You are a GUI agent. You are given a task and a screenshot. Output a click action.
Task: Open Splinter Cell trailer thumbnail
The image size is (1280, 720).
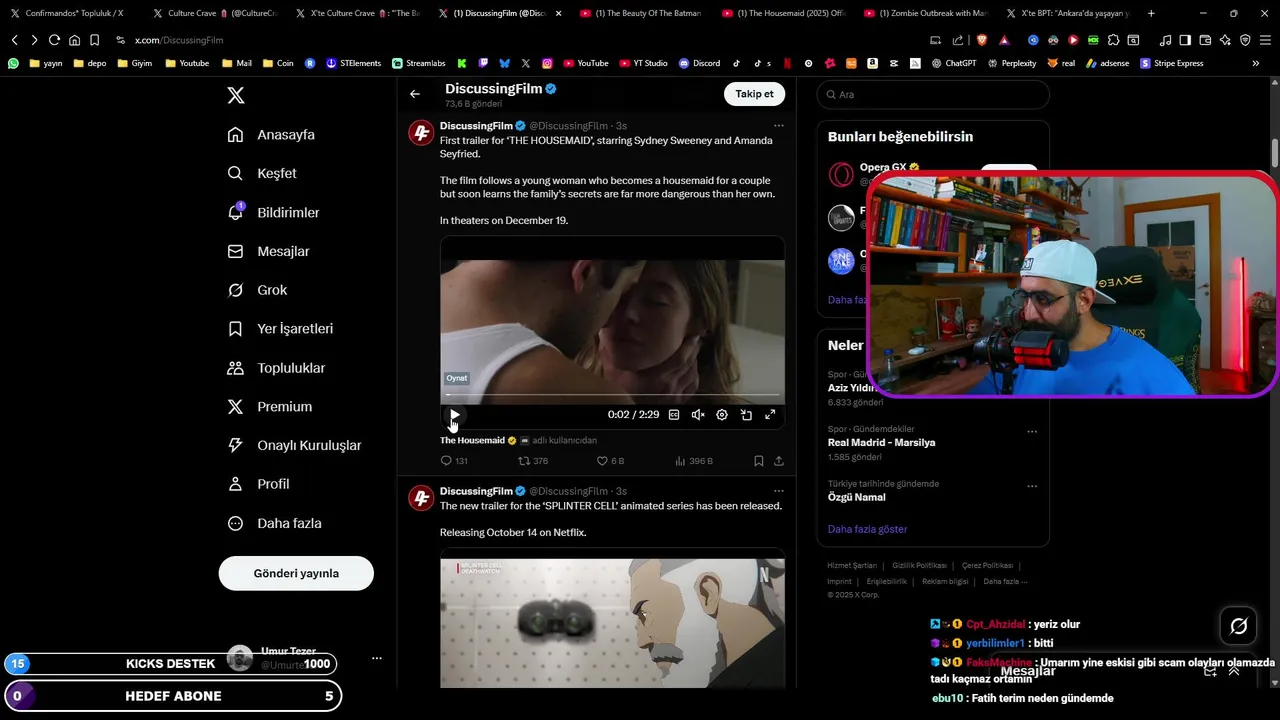pyautogui.click(x=612, y=622)
